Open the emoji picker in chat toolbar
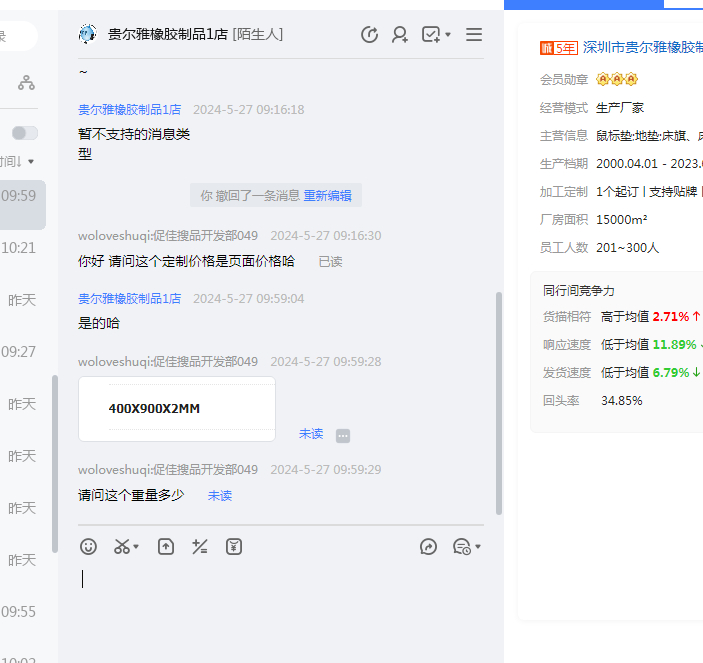The width and height of the screenshot is (703, 663). (89, 547)
